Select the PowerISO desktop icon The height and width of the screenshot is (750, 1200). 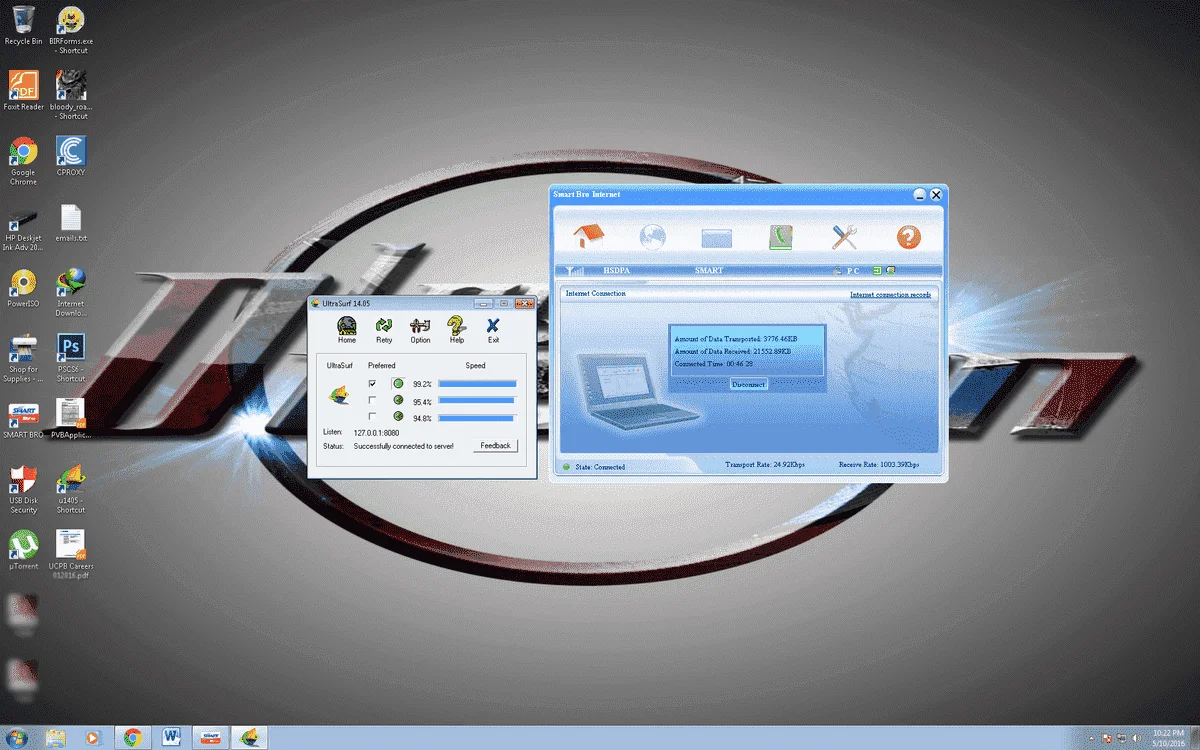24,289
